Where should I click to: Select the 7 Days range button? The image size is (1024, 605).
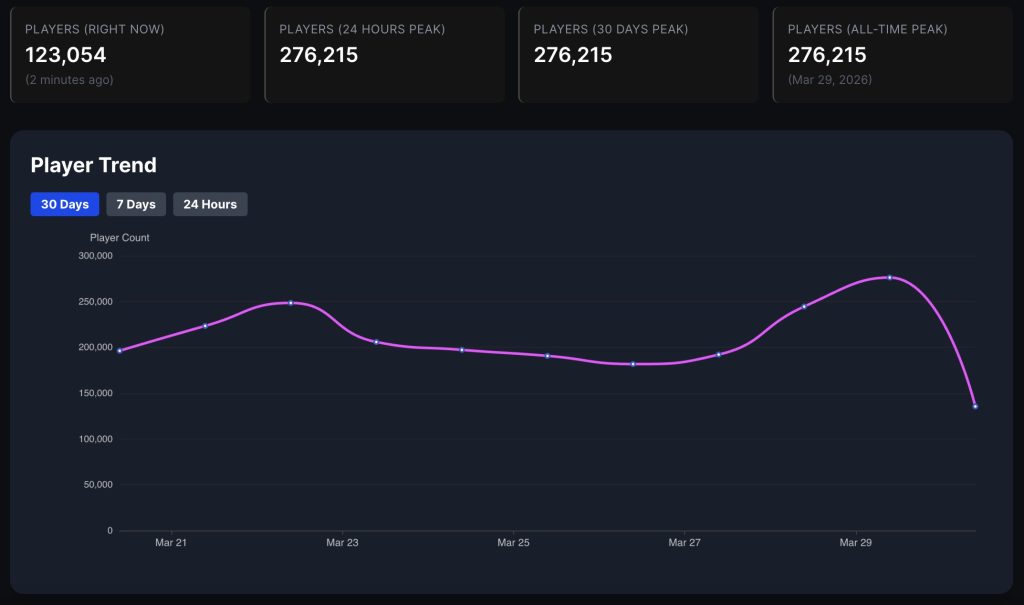[x=136, y=204]
